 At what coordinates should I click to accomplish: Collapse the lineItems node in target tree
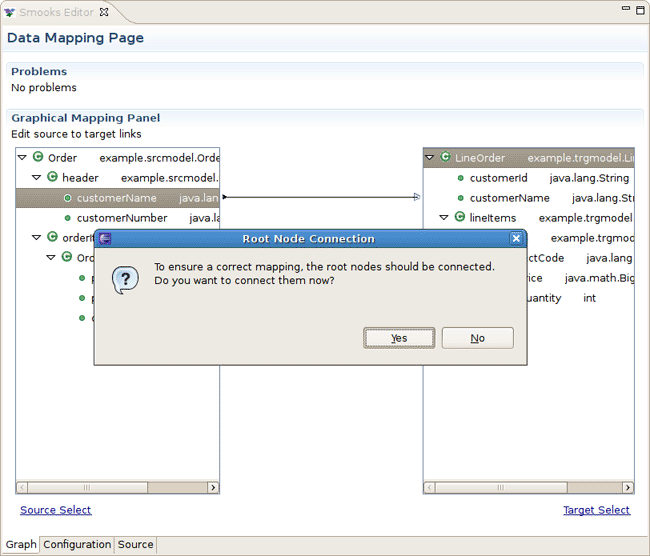(444, 217)
